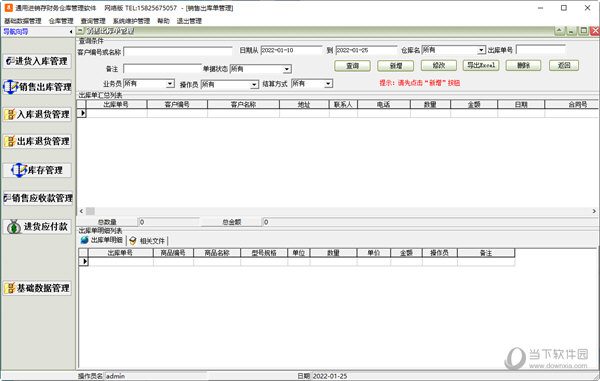Click the 总金额 value field
The height and width of the screenshot is (381, 600).
tap(429, 222)
